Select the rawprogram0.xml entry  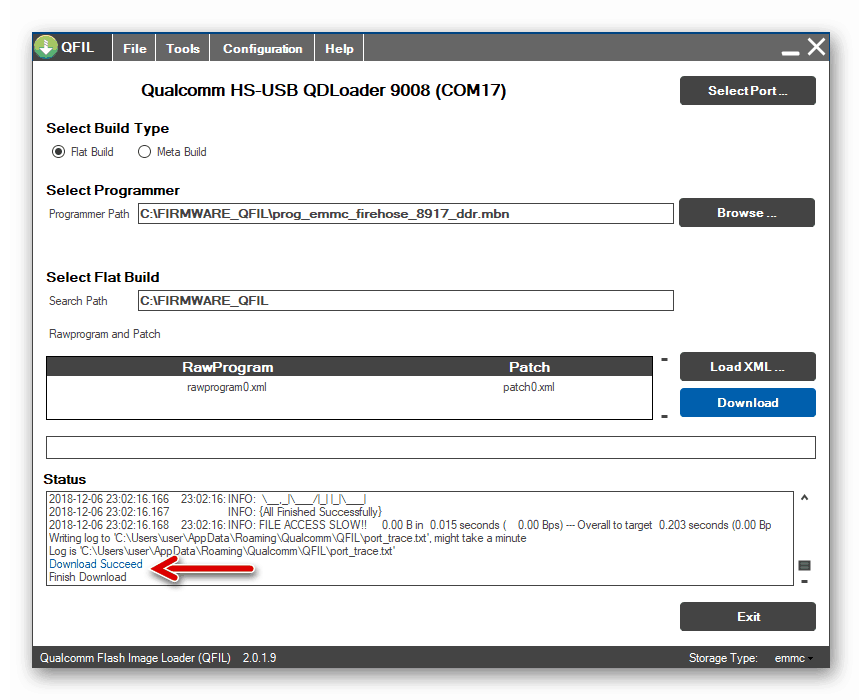click(x=226, y=387)
